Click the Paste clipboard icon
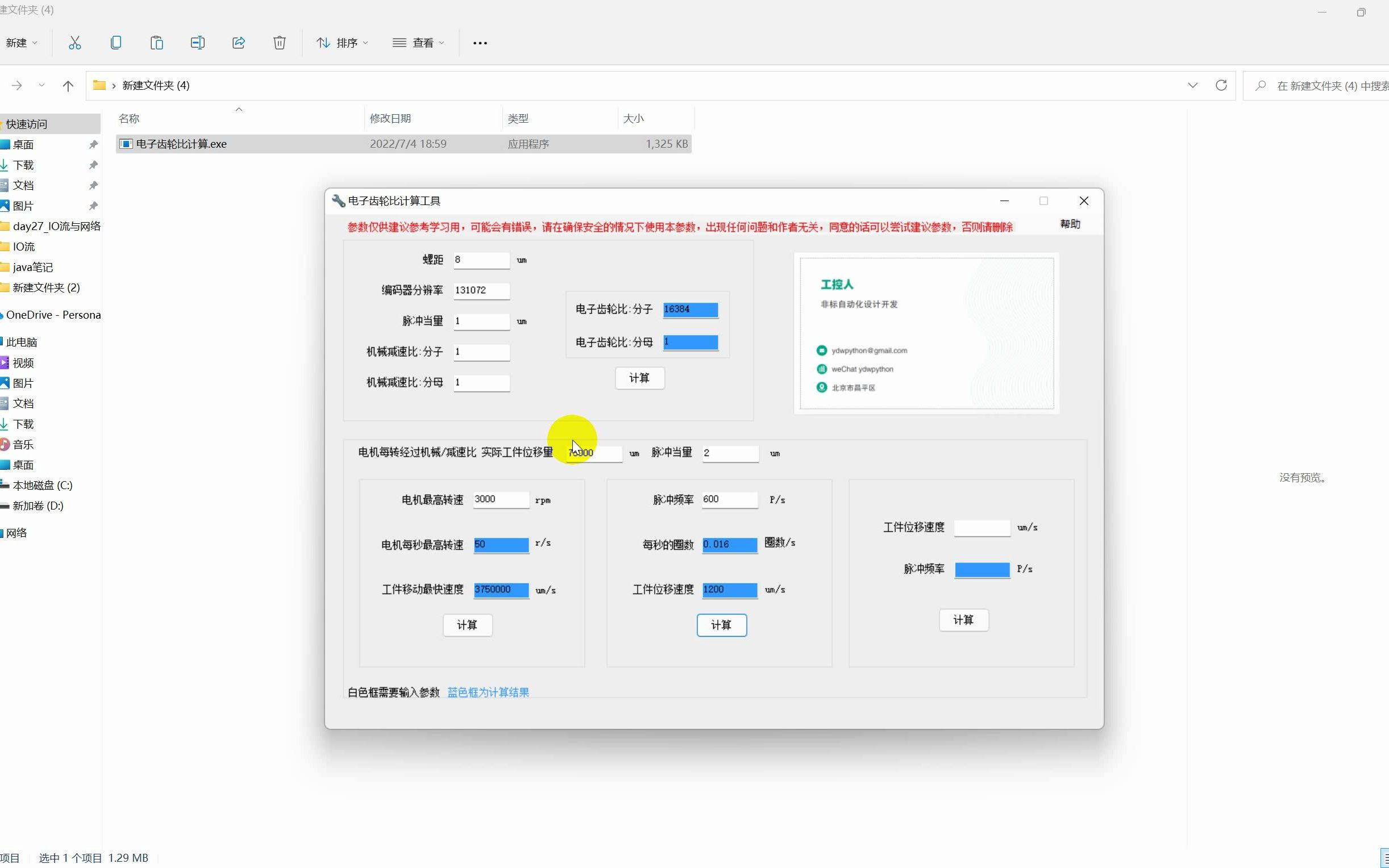The image size is (1389, 868). click(156, 43)
